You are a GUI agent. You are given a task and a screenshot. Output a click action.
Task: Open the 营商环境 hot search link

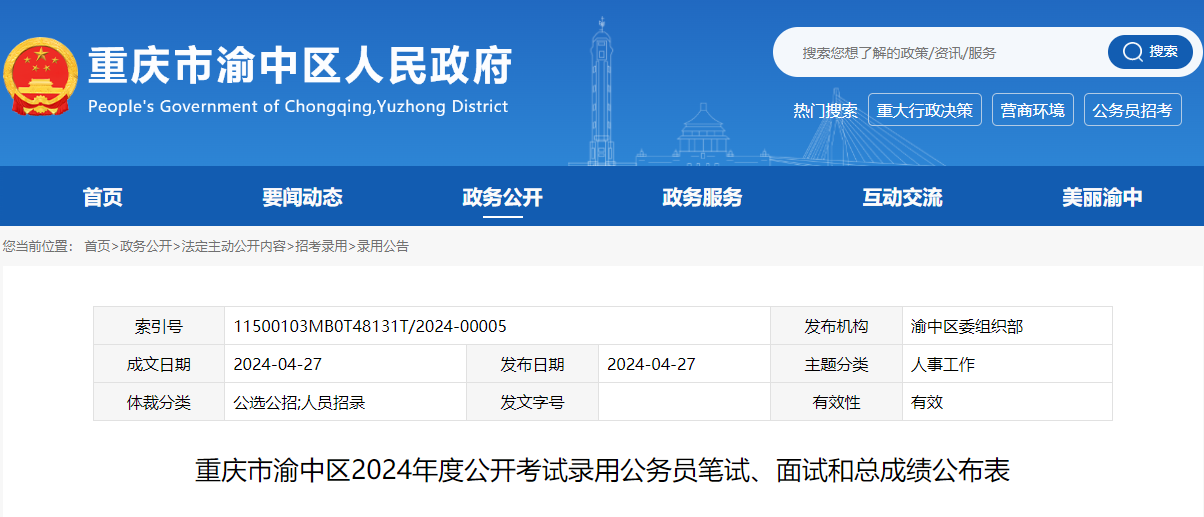(1034, 110)
